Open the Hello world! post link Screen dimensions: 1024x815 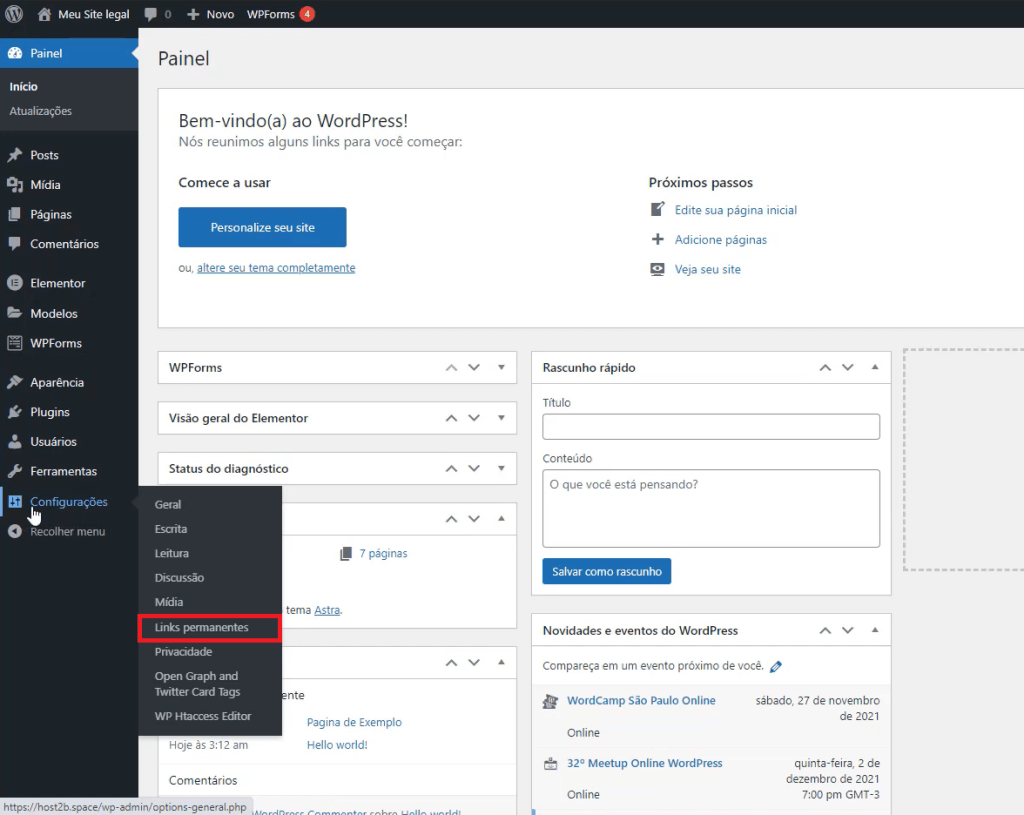[338, 745]
